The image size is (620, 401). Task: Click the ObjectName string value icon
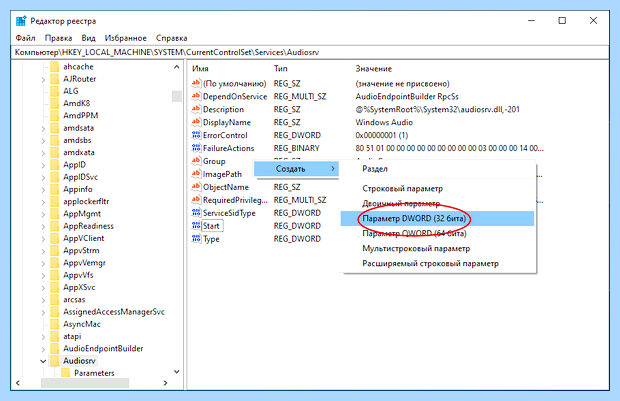pyautogui.click(x=196, y=187)
